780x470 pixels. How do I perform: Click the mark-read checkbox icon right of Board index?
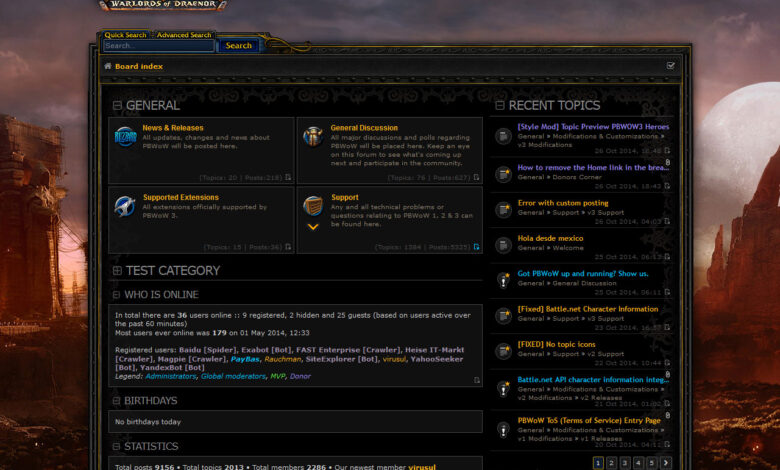point(670,66)
